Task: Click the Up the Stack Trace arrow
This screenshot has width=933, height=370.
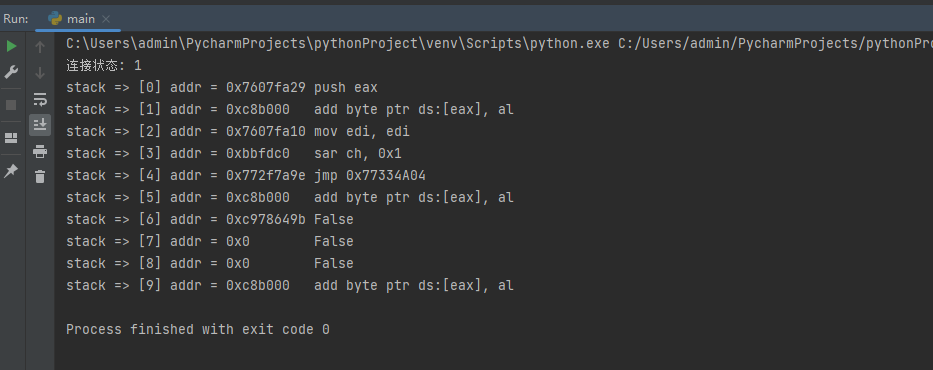Action: (x=40, y=46)
